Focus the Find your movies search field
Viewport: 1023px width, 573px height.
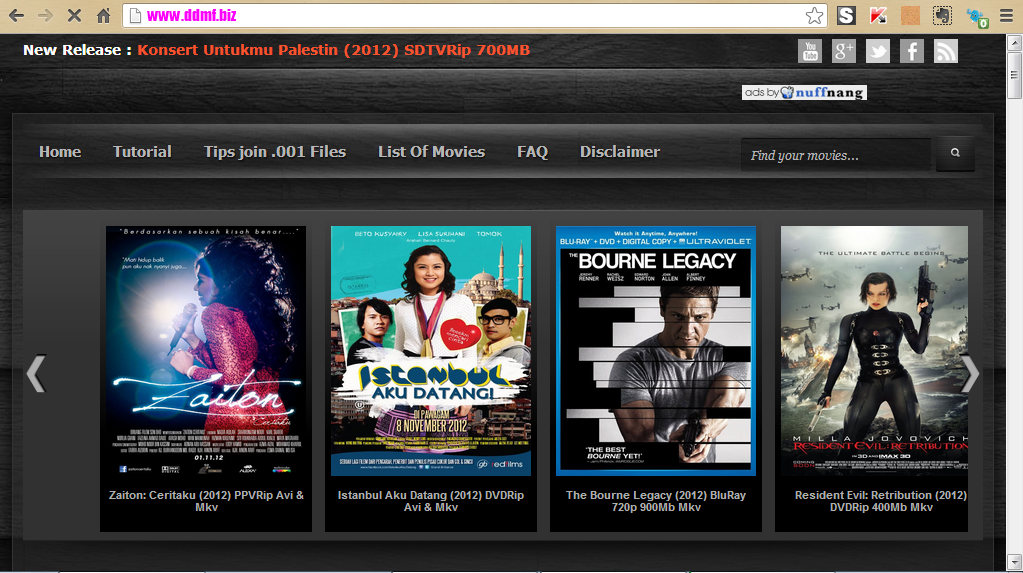pyautogui.click(x=836, y=155)
